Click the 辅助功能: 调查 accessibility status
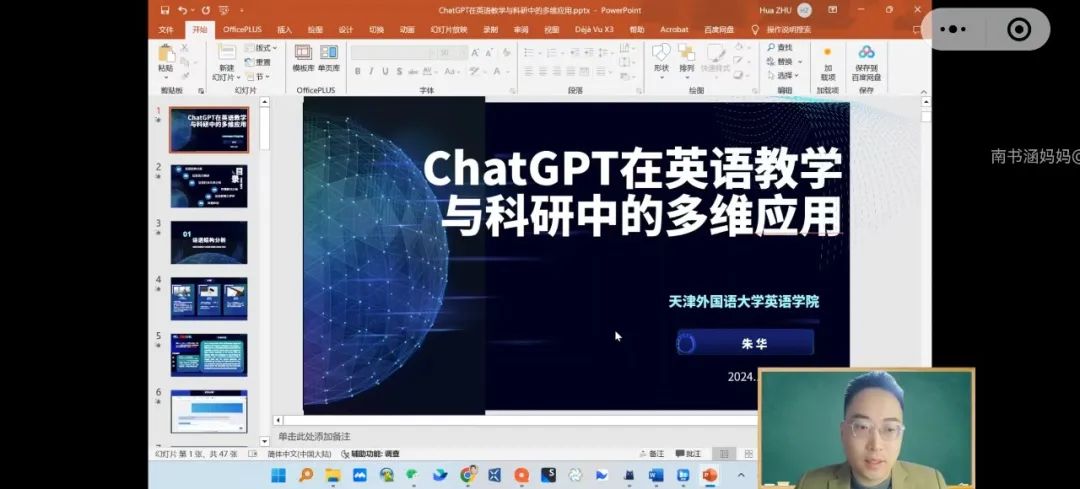 (371, 454)
